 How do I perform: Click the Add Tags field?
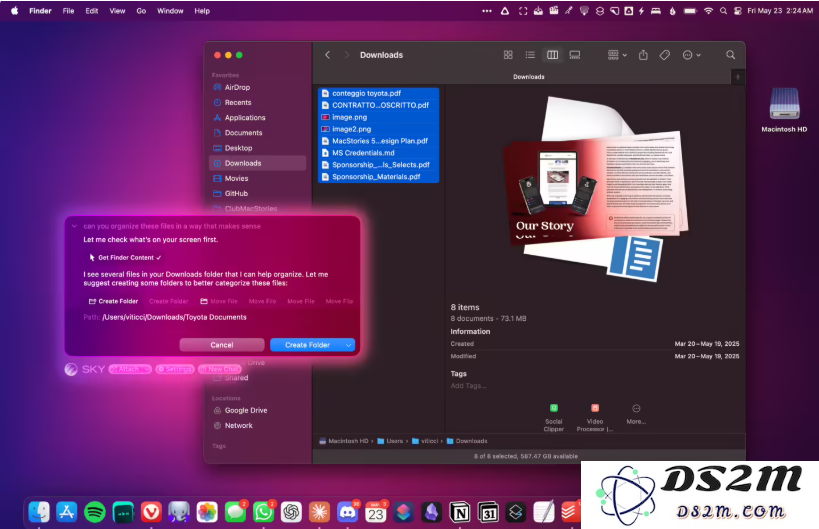coord(469,386)
